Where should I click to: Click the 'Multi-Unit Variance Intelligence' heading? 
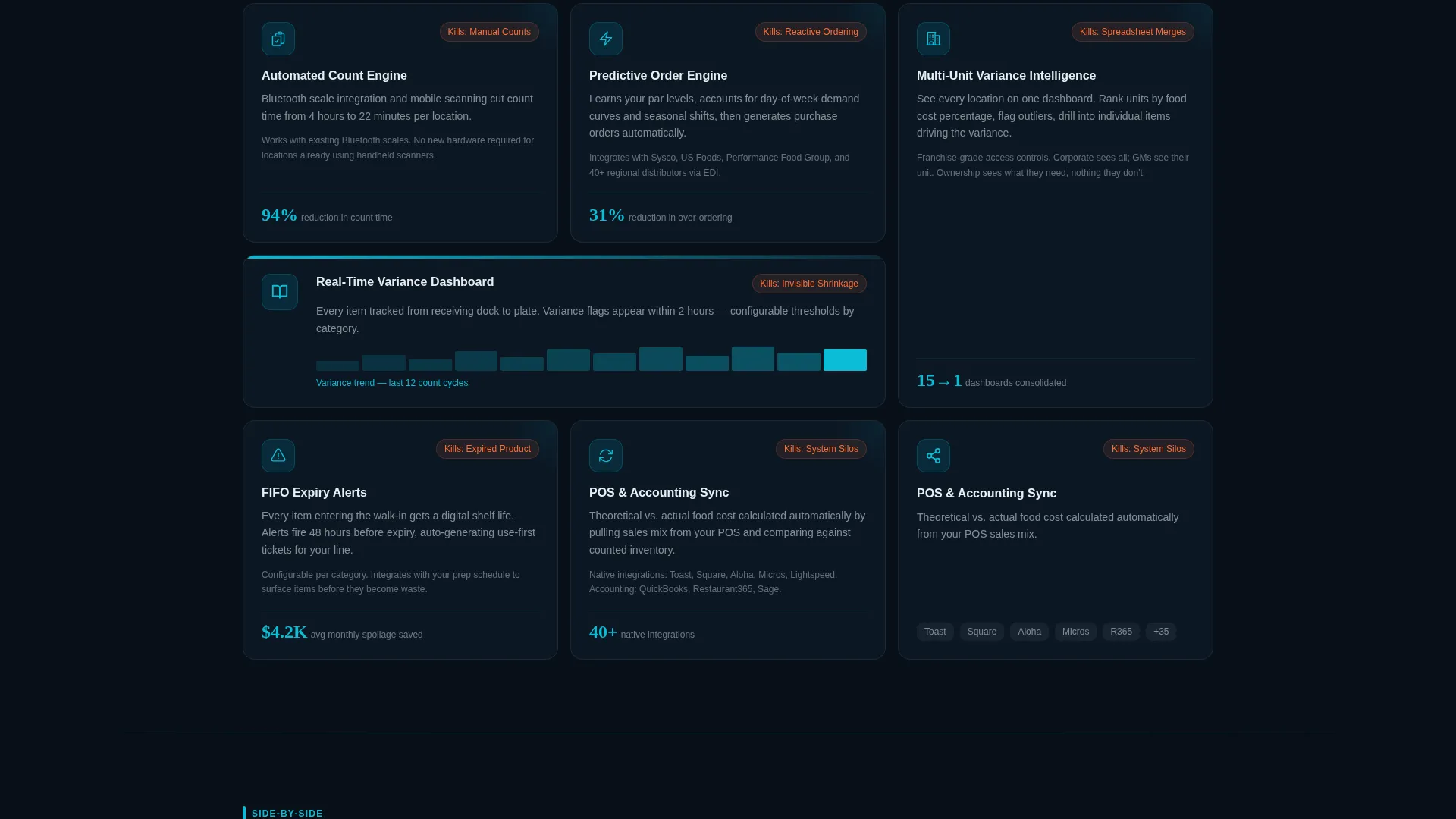(x=1006, y=76)
